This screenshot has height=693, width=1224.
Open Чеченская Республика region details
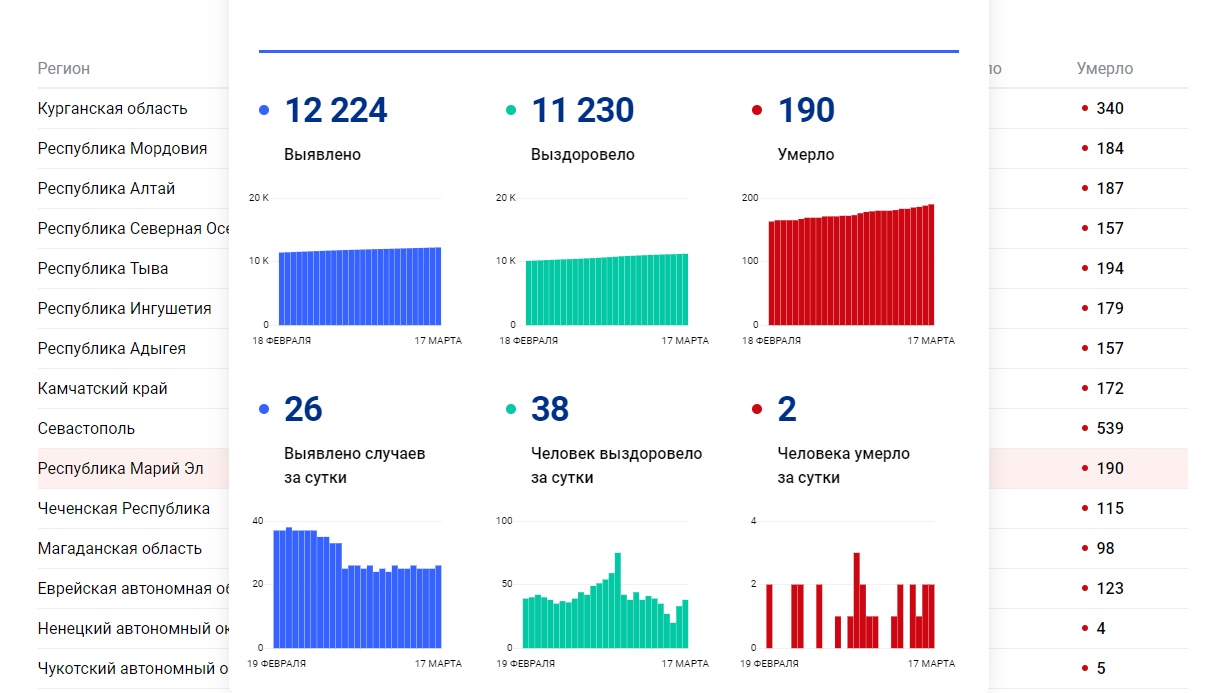(x=123, y=509)
